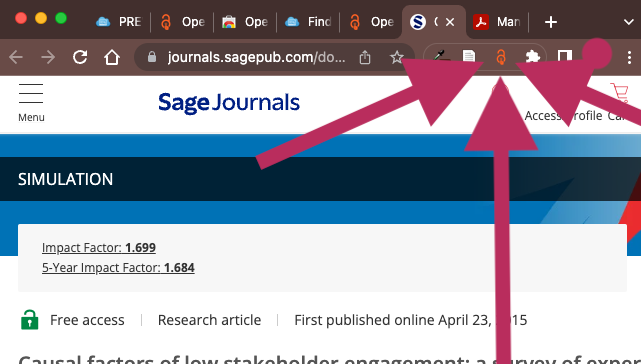Minimize the browser window with yellow button
The height and width of the screenshot is (364, 641).
pos(41,18)
